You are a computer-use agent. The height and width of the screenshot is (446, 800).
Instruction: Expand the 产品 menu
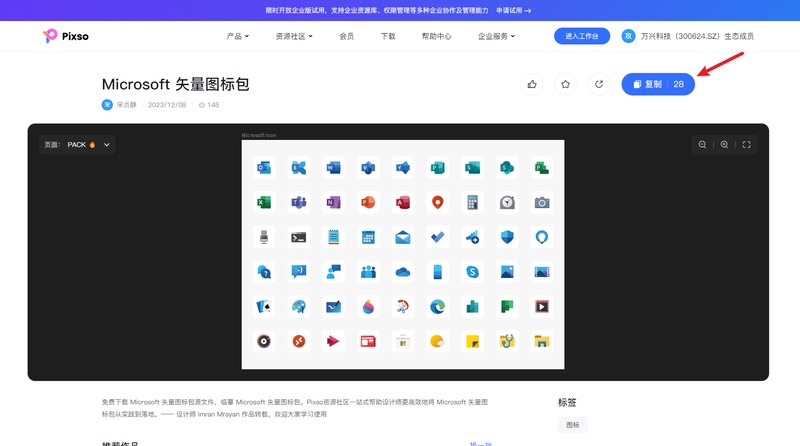[x=238, y=36]
